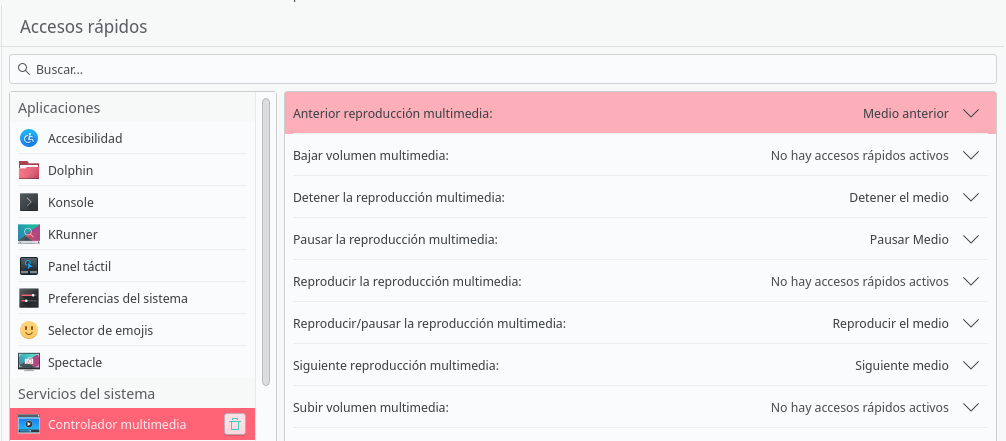Open the Dolphin folder icon entry
The width and height of the screenshot is (1006, 441).
pos(29,170)
